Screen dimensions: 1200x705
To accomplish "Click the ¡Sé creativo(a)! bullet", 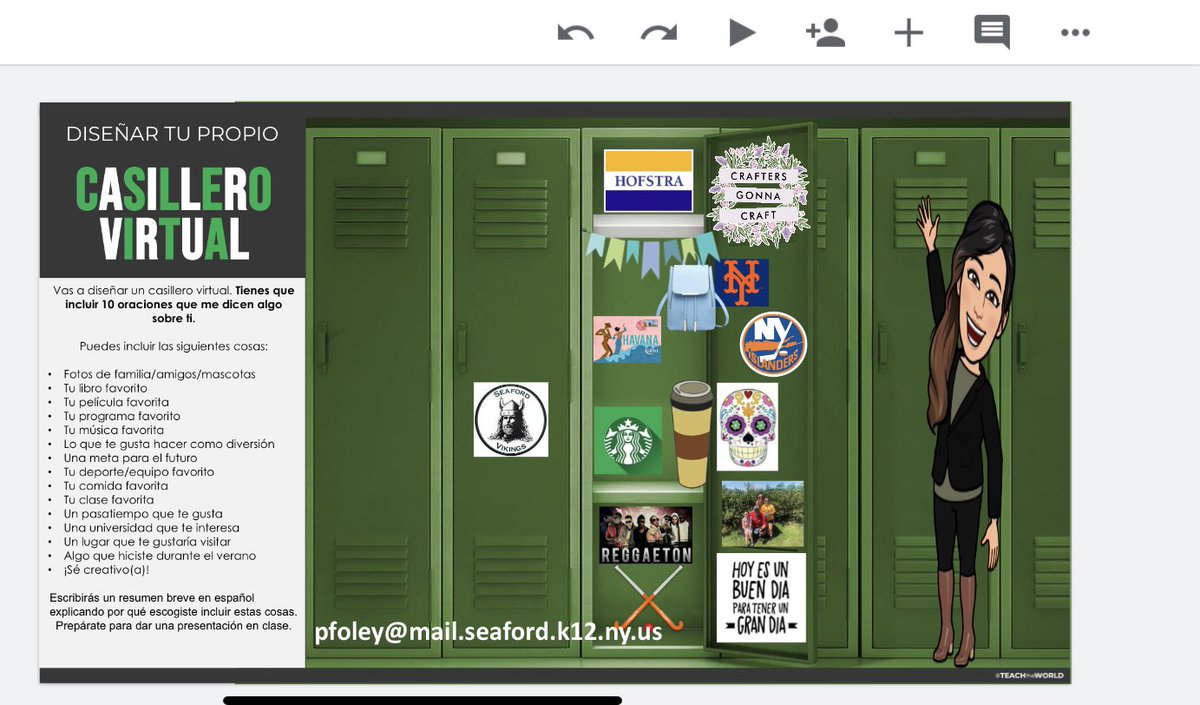I will [105, 570].
